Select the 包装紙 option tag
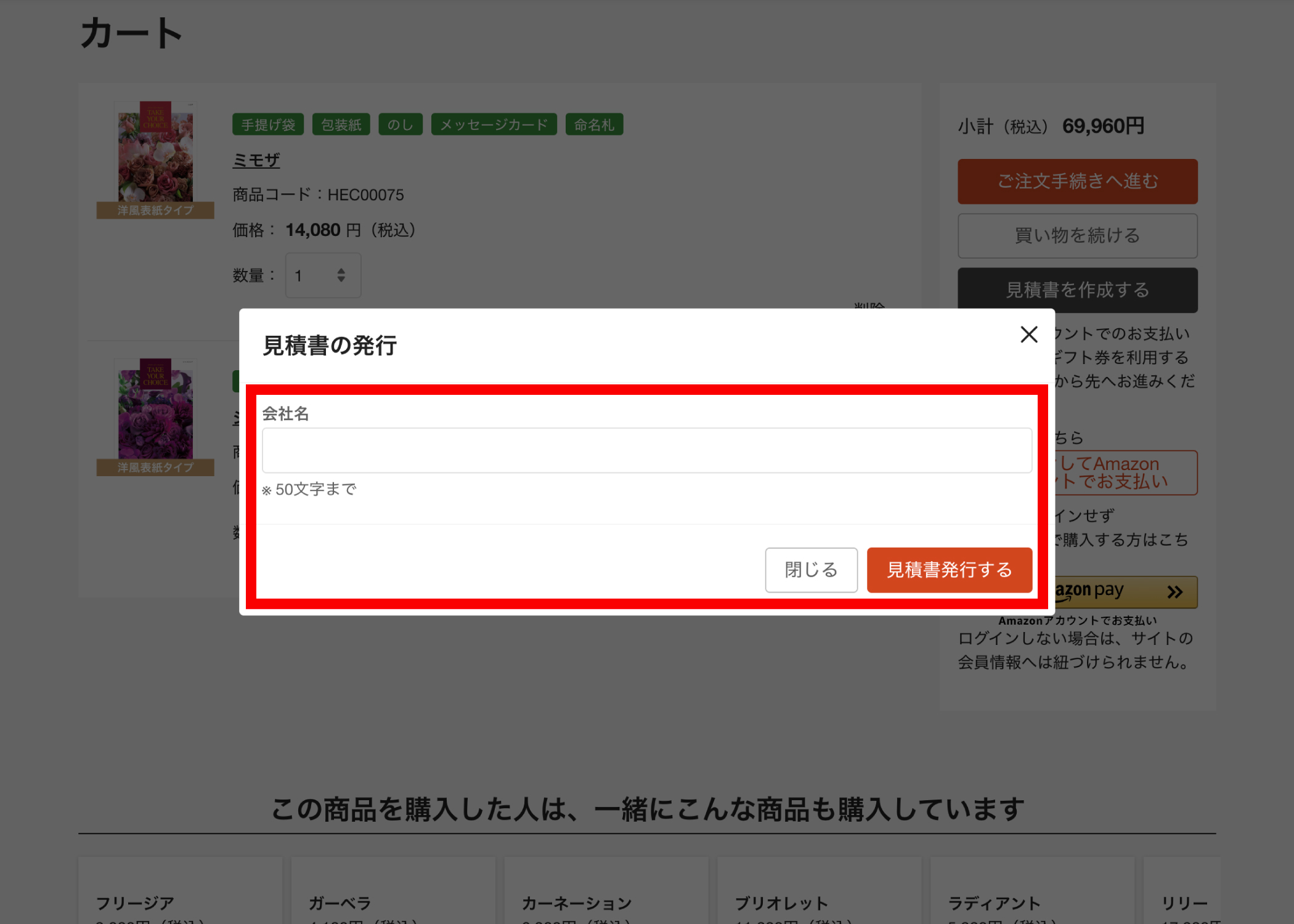The image size is (1294, 924). point(341,124)
